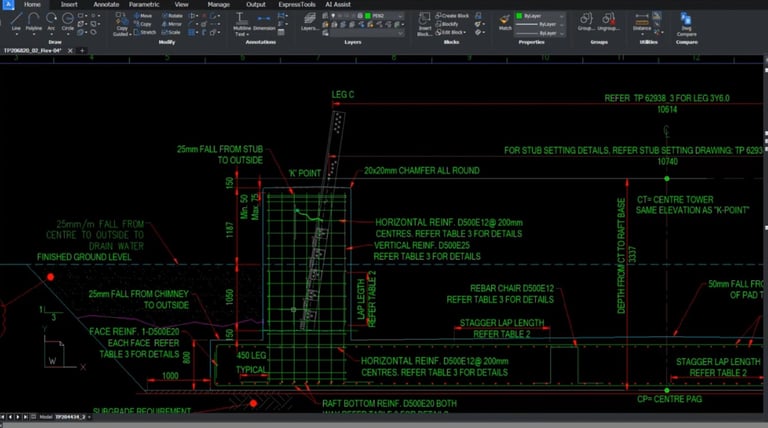Activate the Scale command
Viewport: 768px width, 428px height.
pyautogui.click(x=171, y=32)
